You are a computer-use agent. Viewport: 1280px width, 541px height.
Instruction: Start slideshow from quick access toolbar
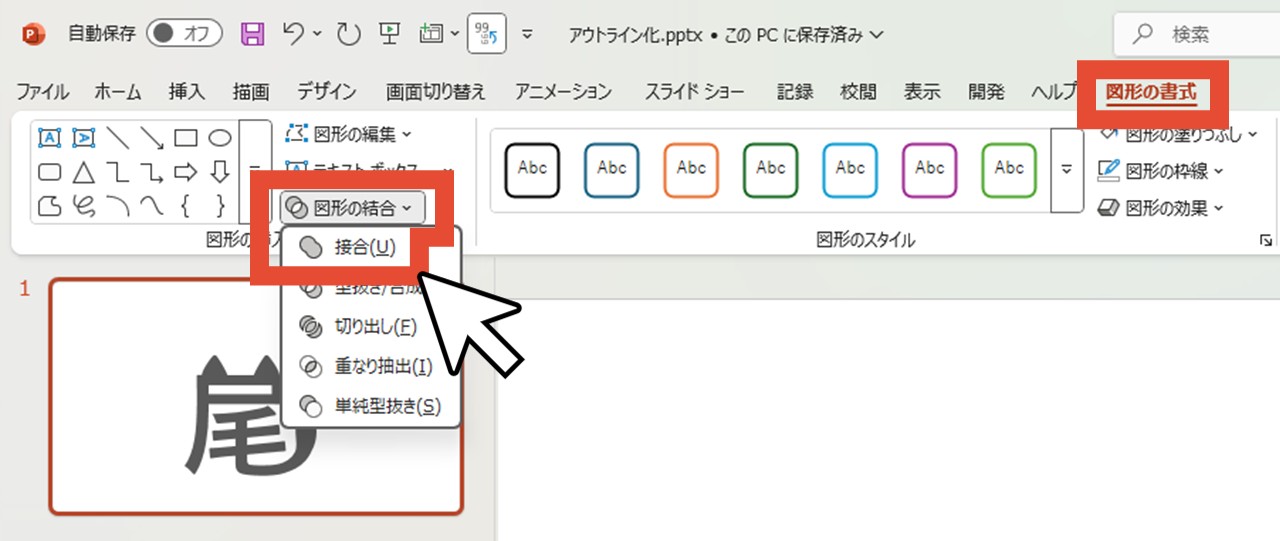[390, 34]
